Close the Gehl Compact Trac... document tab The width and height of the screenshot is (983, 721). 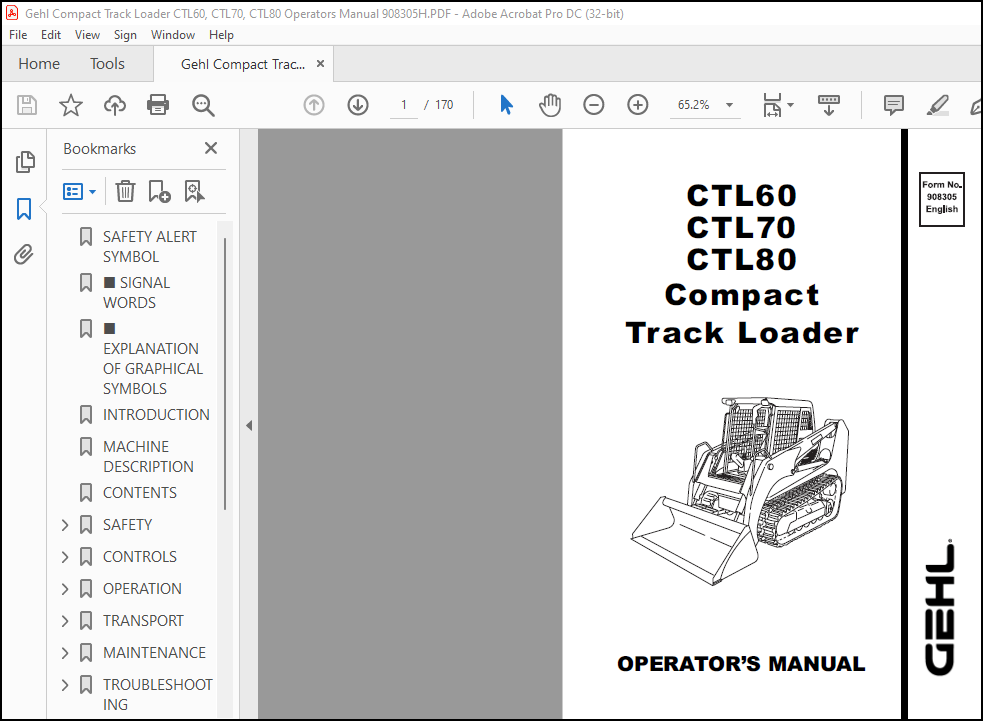[320, 63]
